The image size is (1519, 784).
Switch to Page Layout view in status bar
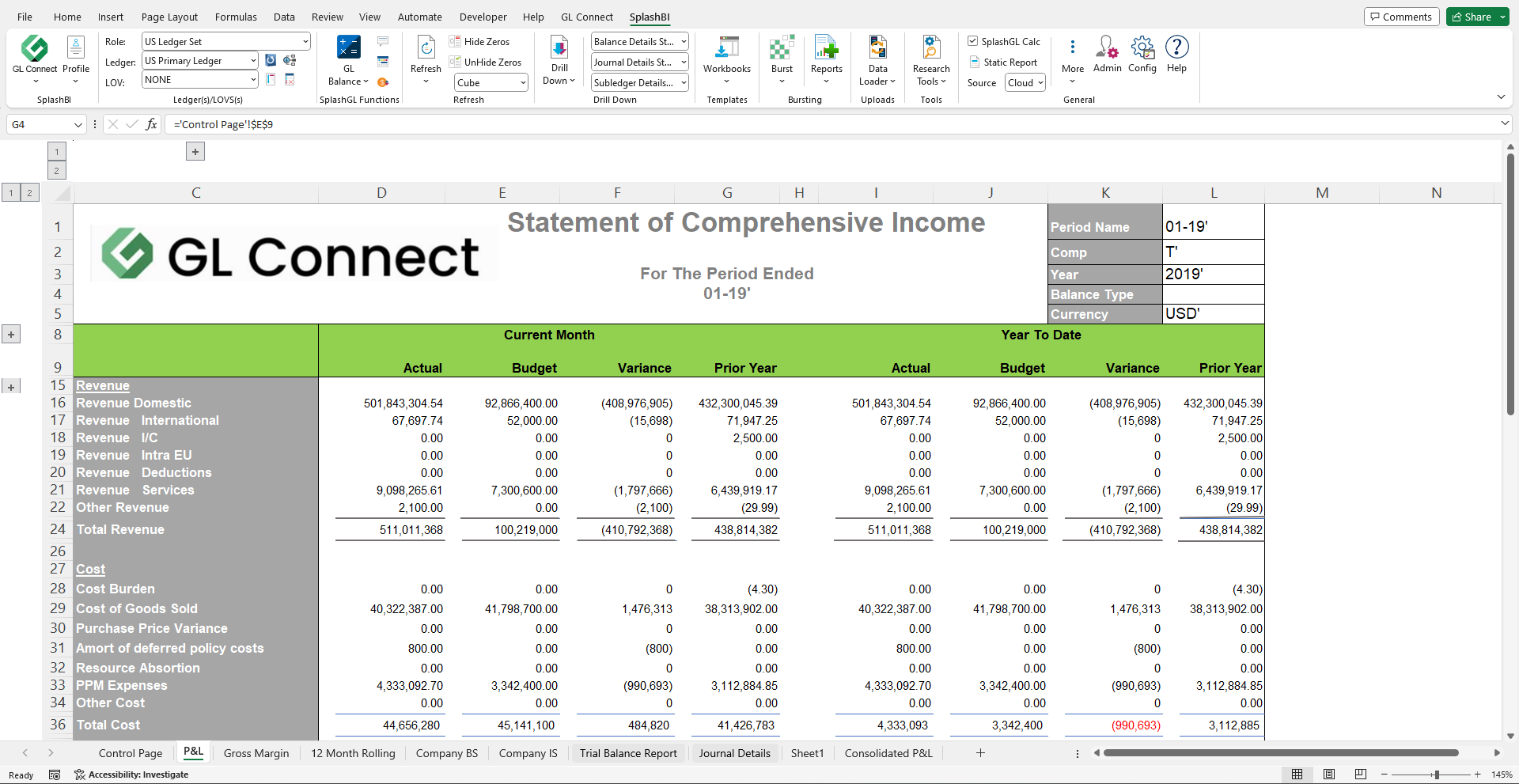point(1329,775)
